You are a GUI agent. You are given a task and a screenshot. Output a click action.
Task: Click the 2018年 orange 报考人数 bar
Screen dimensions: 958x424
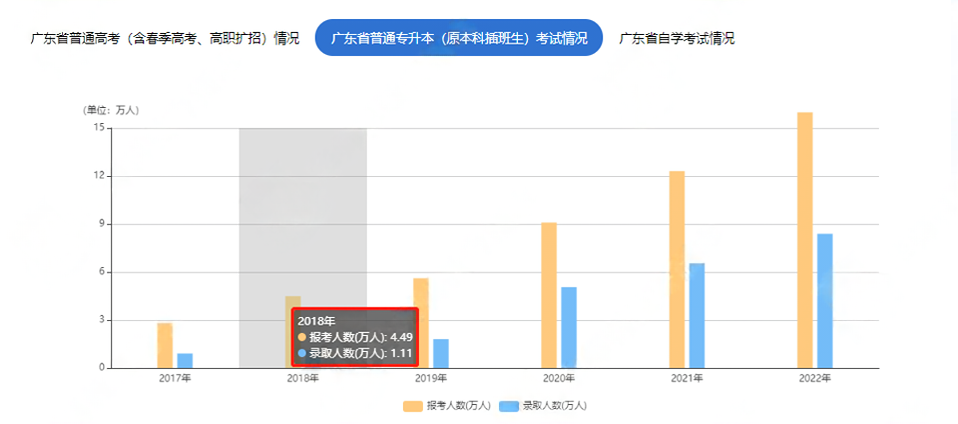[293, 302]
